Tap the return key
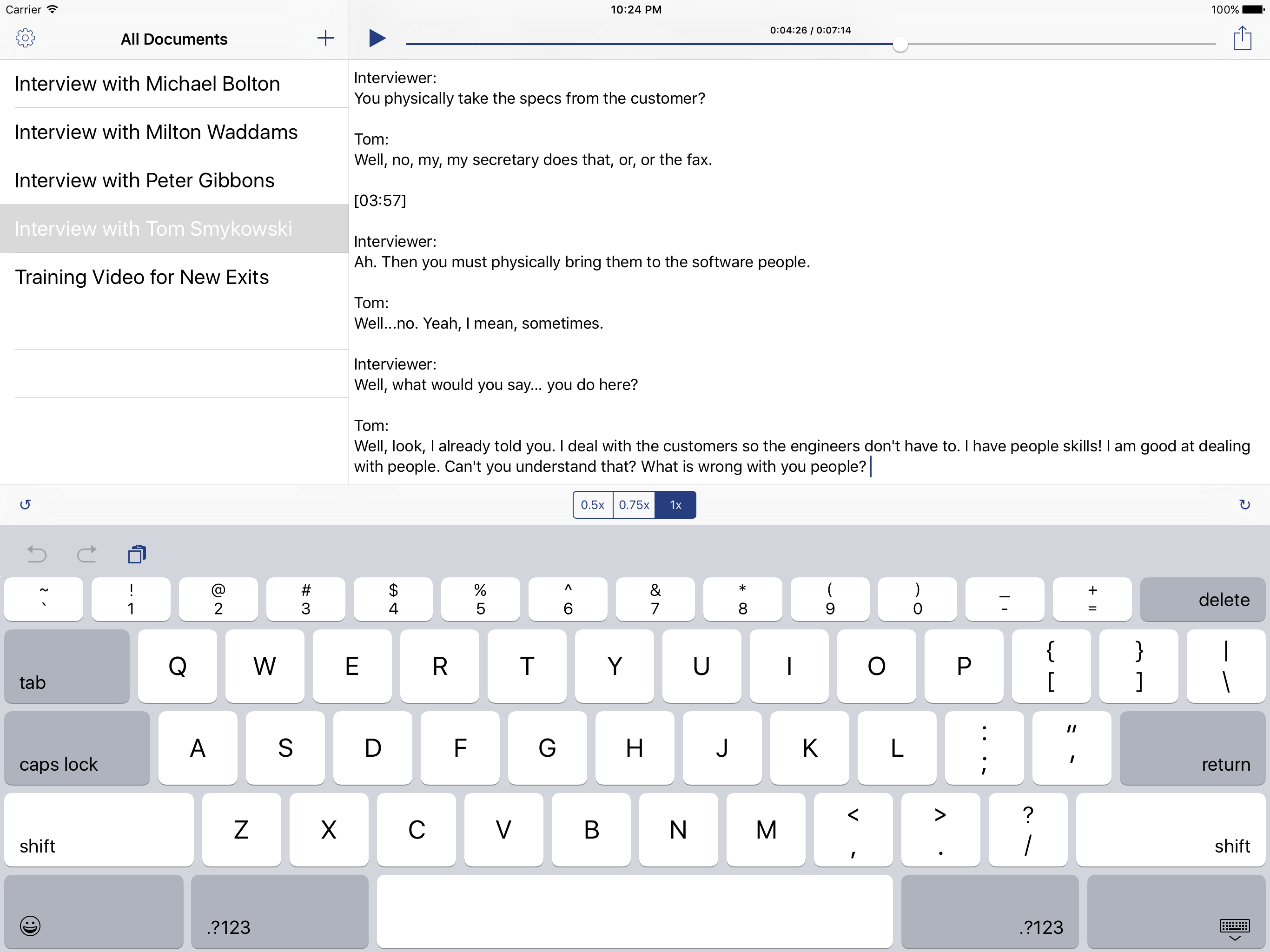 coord(1192,748)
